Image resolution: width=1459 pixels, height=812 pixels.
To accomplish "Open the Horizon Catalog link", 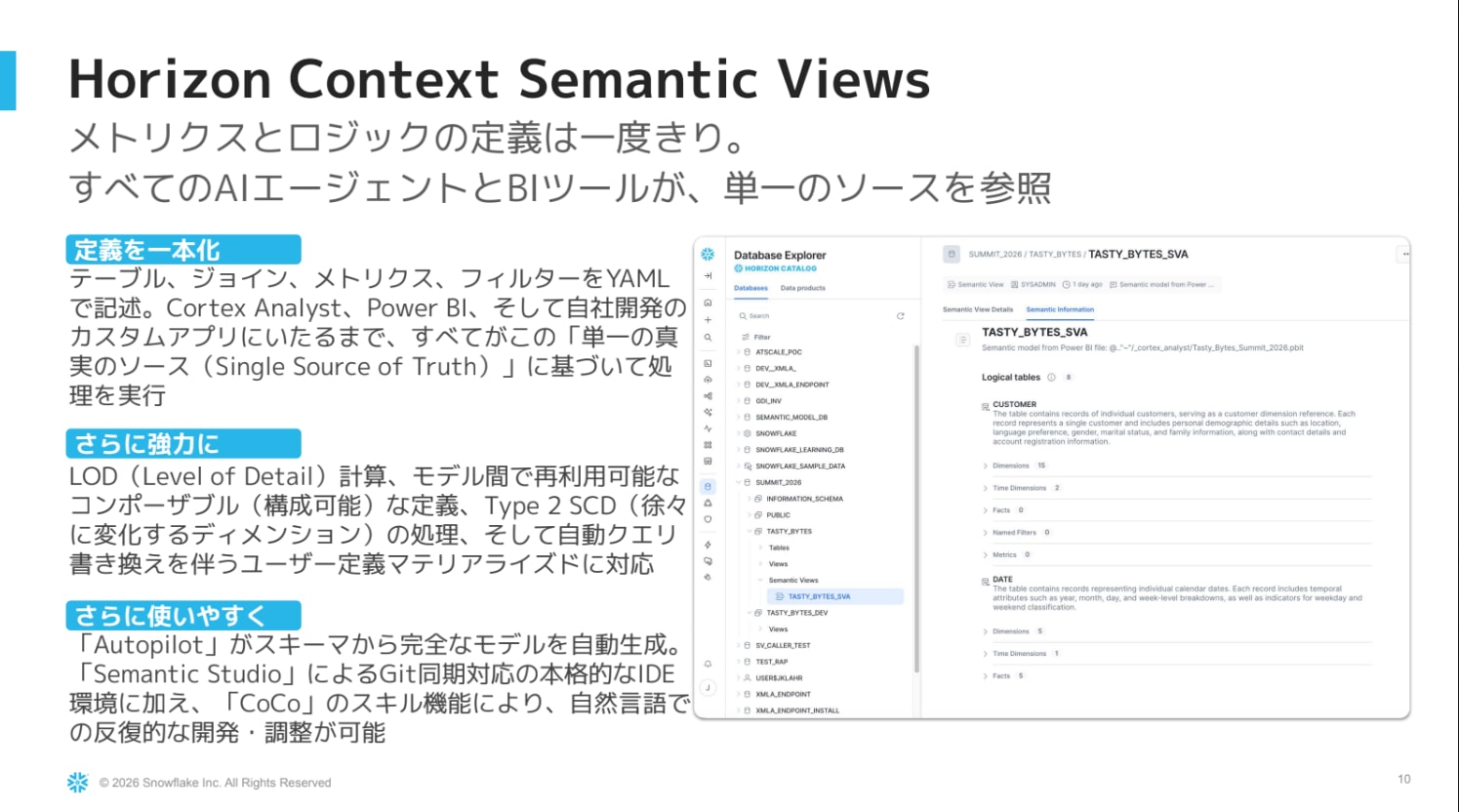I will coord(776,268).
